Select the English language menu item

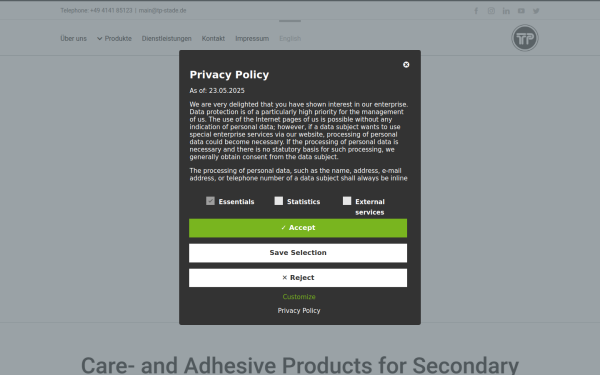tap(290, 39)
